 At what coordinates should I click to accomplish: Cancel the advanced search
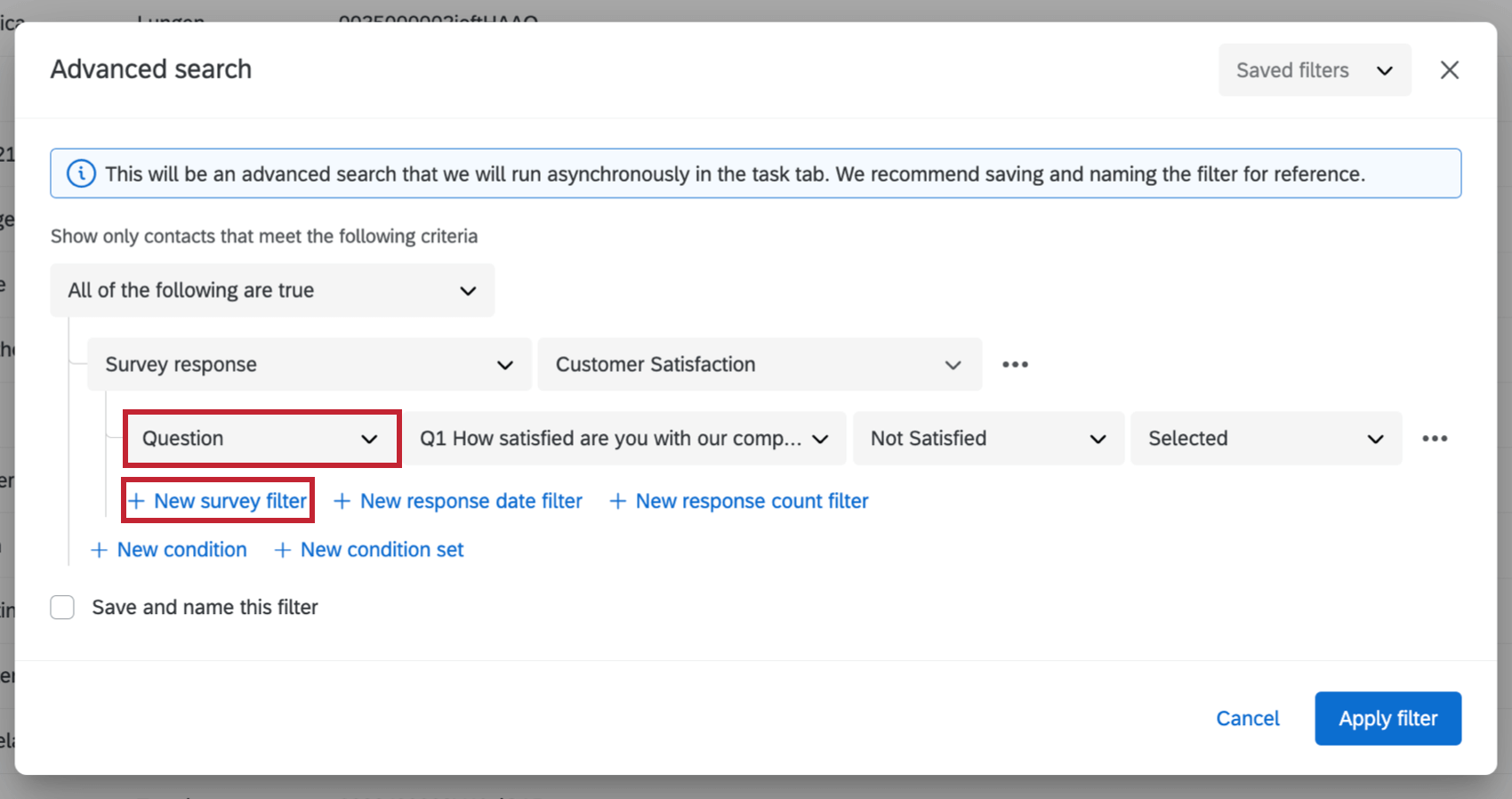click(x=1247, y=719)
